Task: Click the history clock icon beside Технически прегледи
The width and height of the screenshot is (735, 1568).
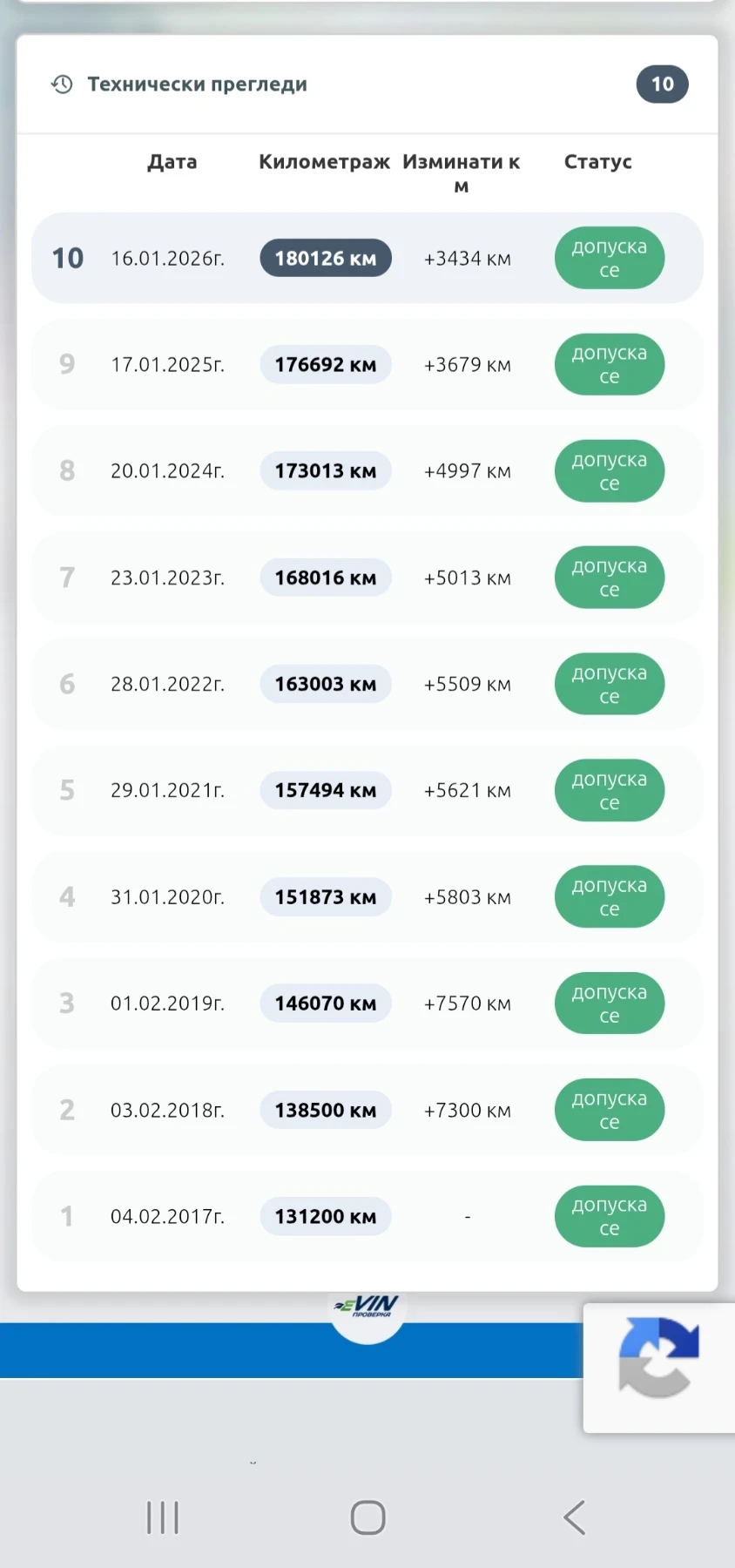Action: click(x=62, y=84)
